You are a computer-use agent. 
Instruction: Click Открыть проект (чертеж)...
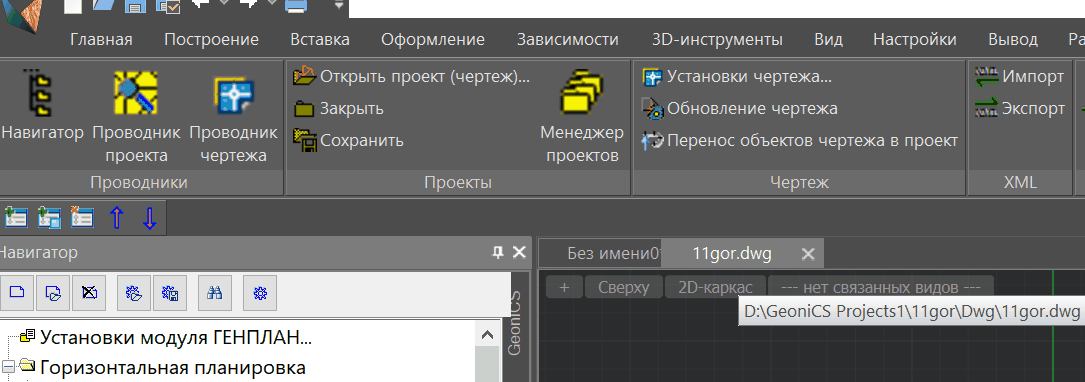412,76
